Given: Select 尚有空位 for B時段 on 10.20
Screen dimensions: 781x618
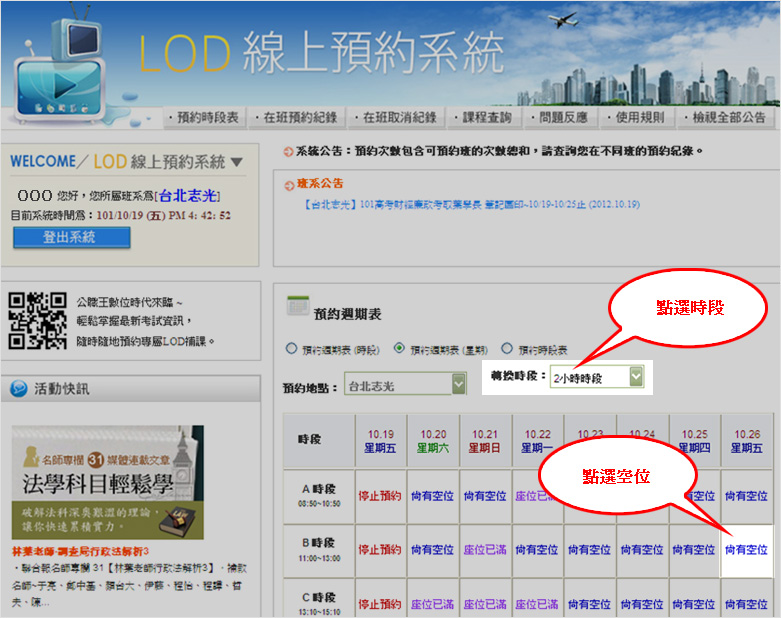Looking at the screenshot, I should pyautogui.click(x=432, y=550).
